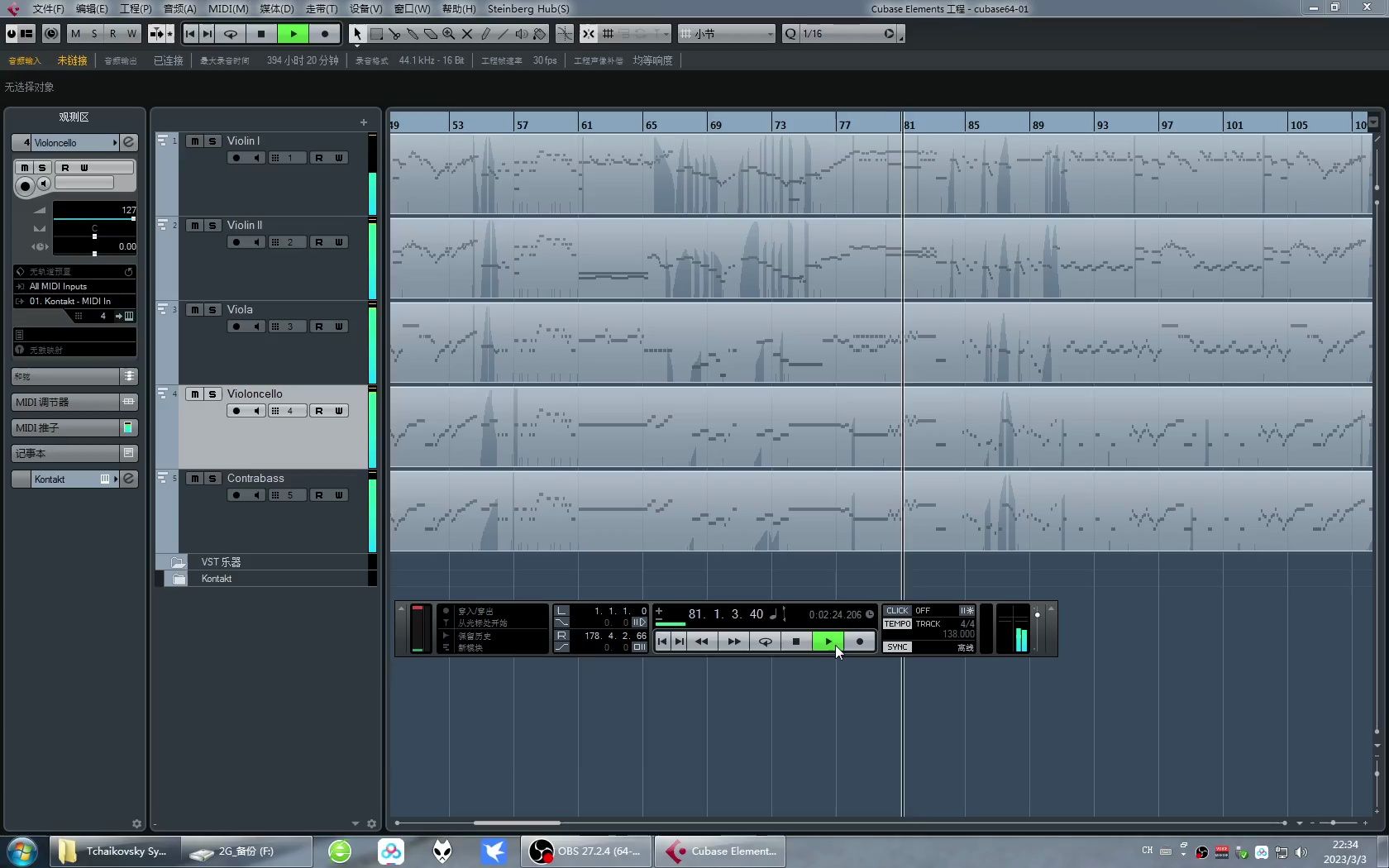The height and width of the screenshot is (868, 1389).
Task: Select the Object Selection arrow tool
Action: click(x=357, y=34)
